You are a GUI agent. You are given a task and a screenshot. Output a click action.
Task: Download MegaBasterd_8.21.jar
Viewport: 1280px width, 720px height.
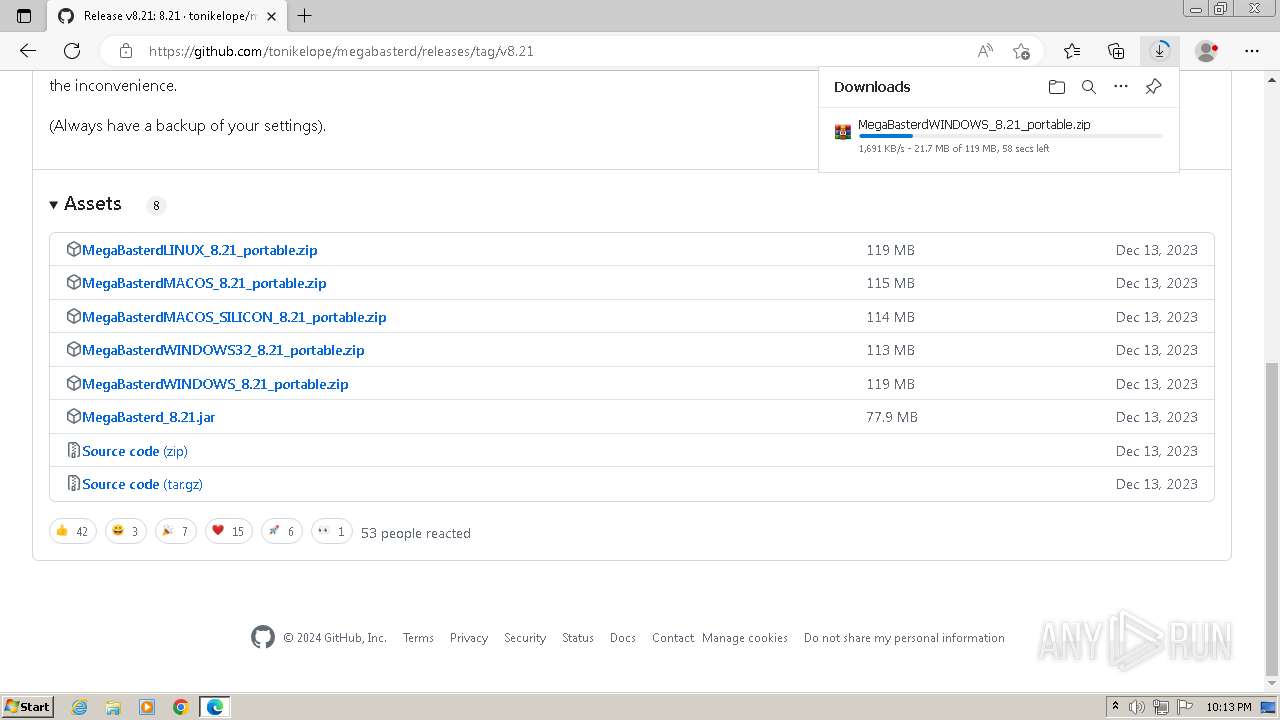tap(148, 417)
